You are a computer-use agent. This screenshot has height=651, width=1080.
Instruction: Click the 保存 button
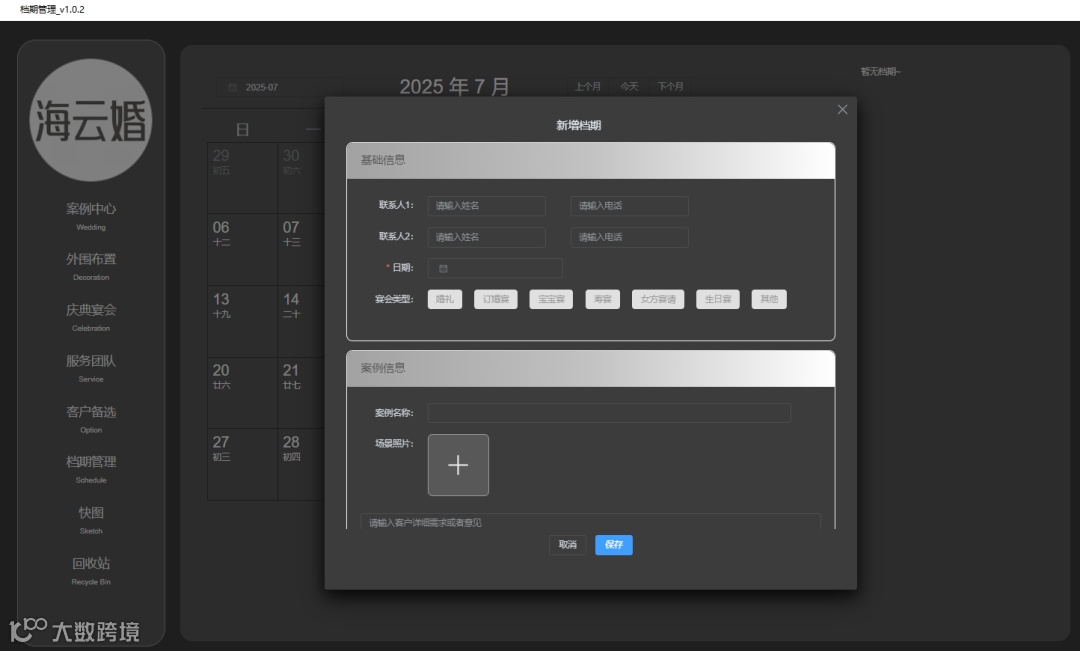pyautogui.click(x=614, y=545)
